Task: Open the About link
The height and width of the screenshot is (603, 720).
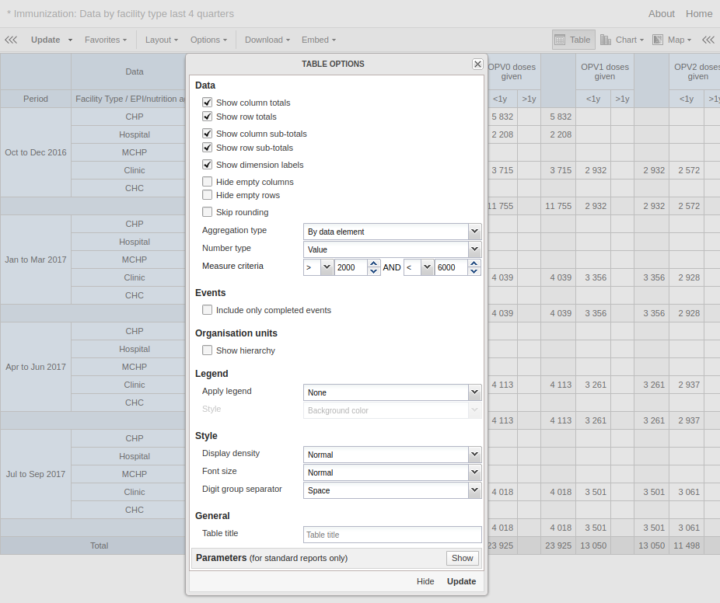Action: point(661,14)
